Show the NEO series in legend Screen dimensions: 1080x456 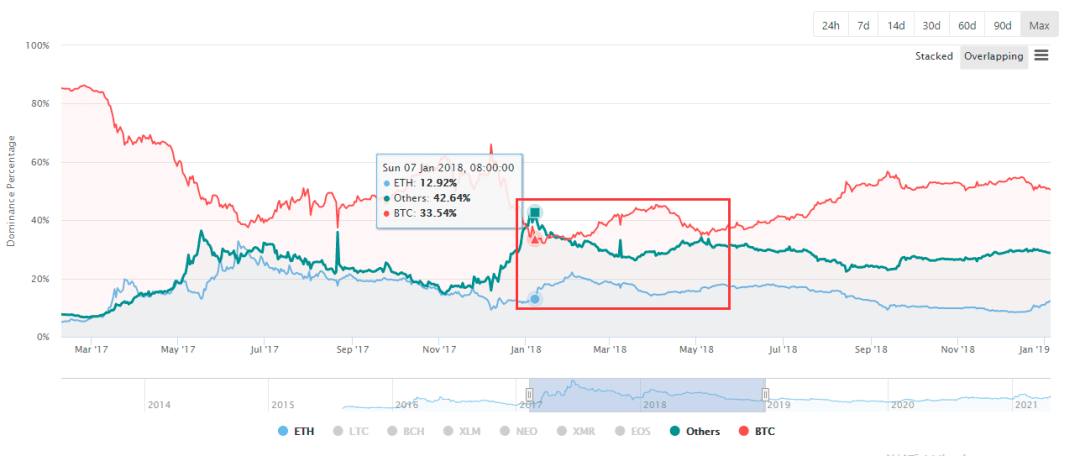[519, 431]
